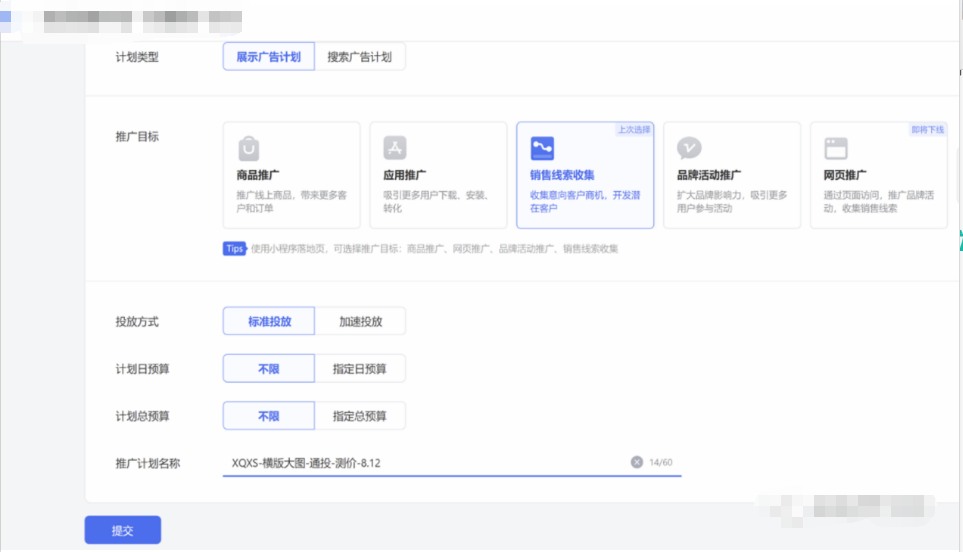Click the 应用推广 app store icon
Viewport: 963px width, 552px height.
pos(395,148)
